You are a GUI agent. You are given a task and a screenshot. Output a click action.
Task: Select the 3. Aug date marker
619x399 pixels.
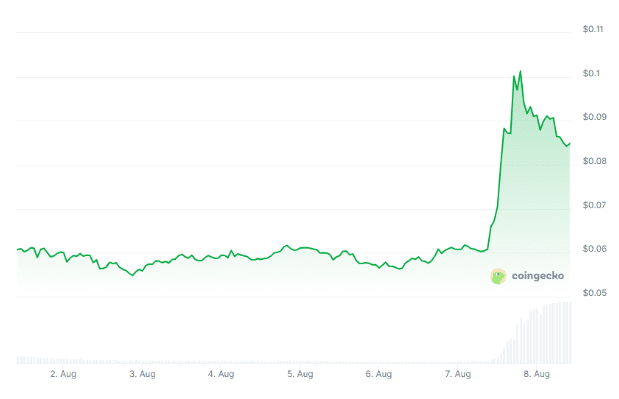click(x=142, y=374)
